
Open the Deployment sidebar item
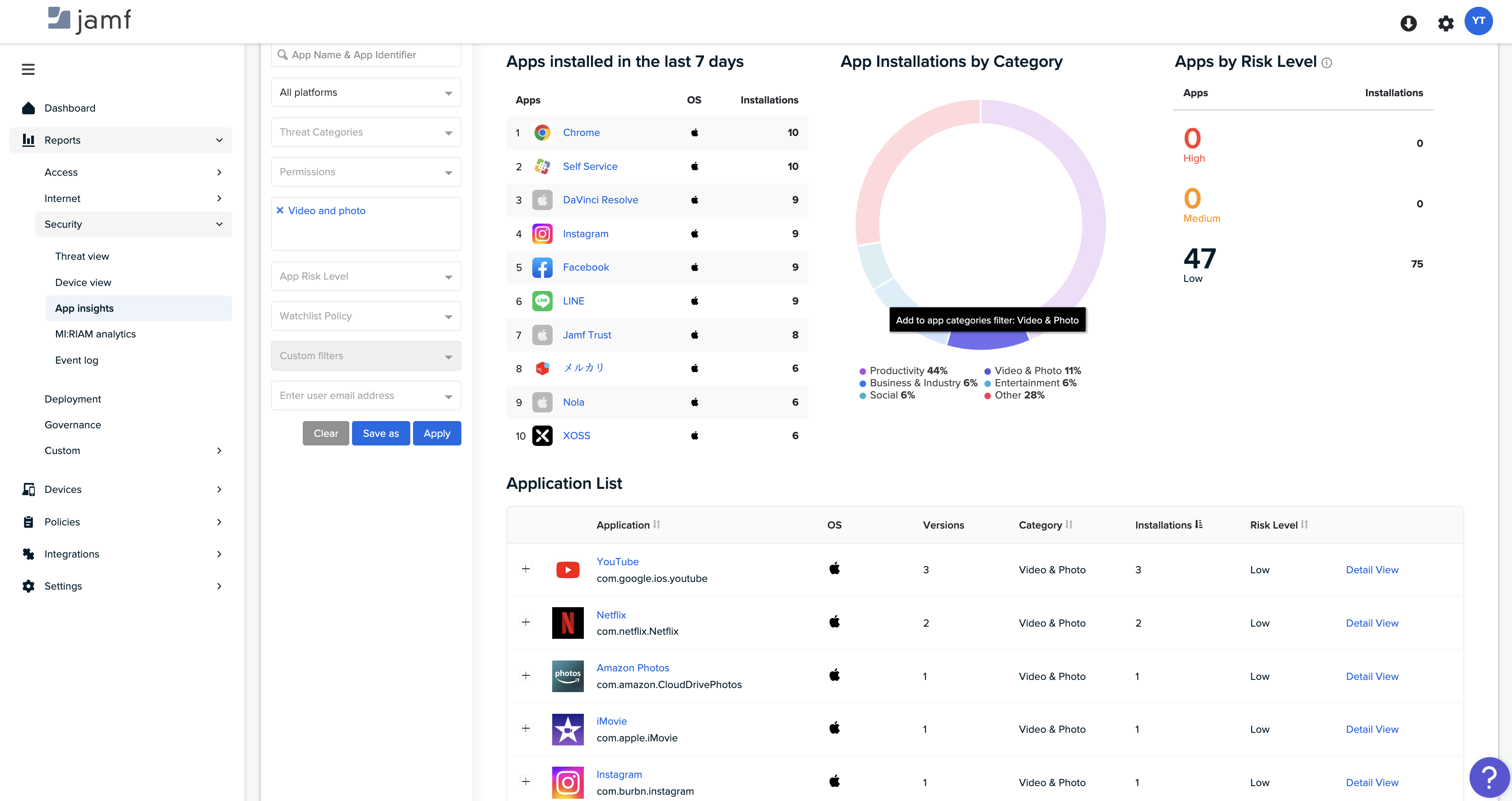[x=73, y=399]
